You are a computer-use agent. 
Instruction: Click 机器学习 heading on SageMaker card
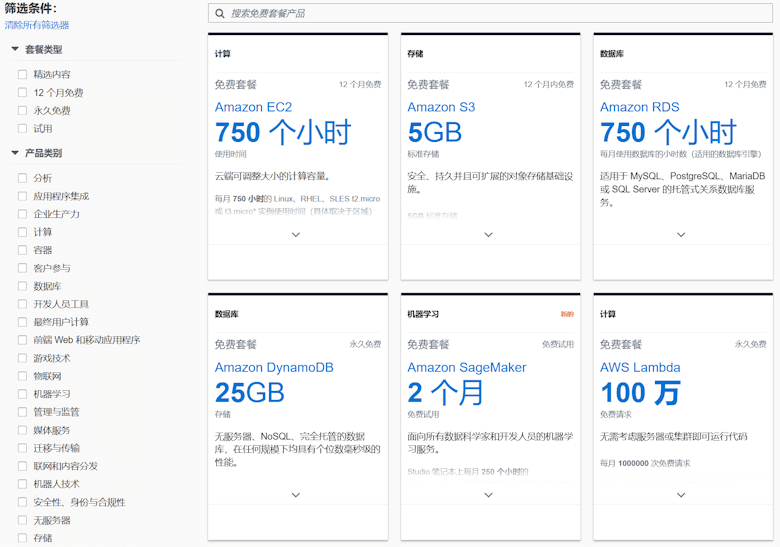click(x=423, y=314)
